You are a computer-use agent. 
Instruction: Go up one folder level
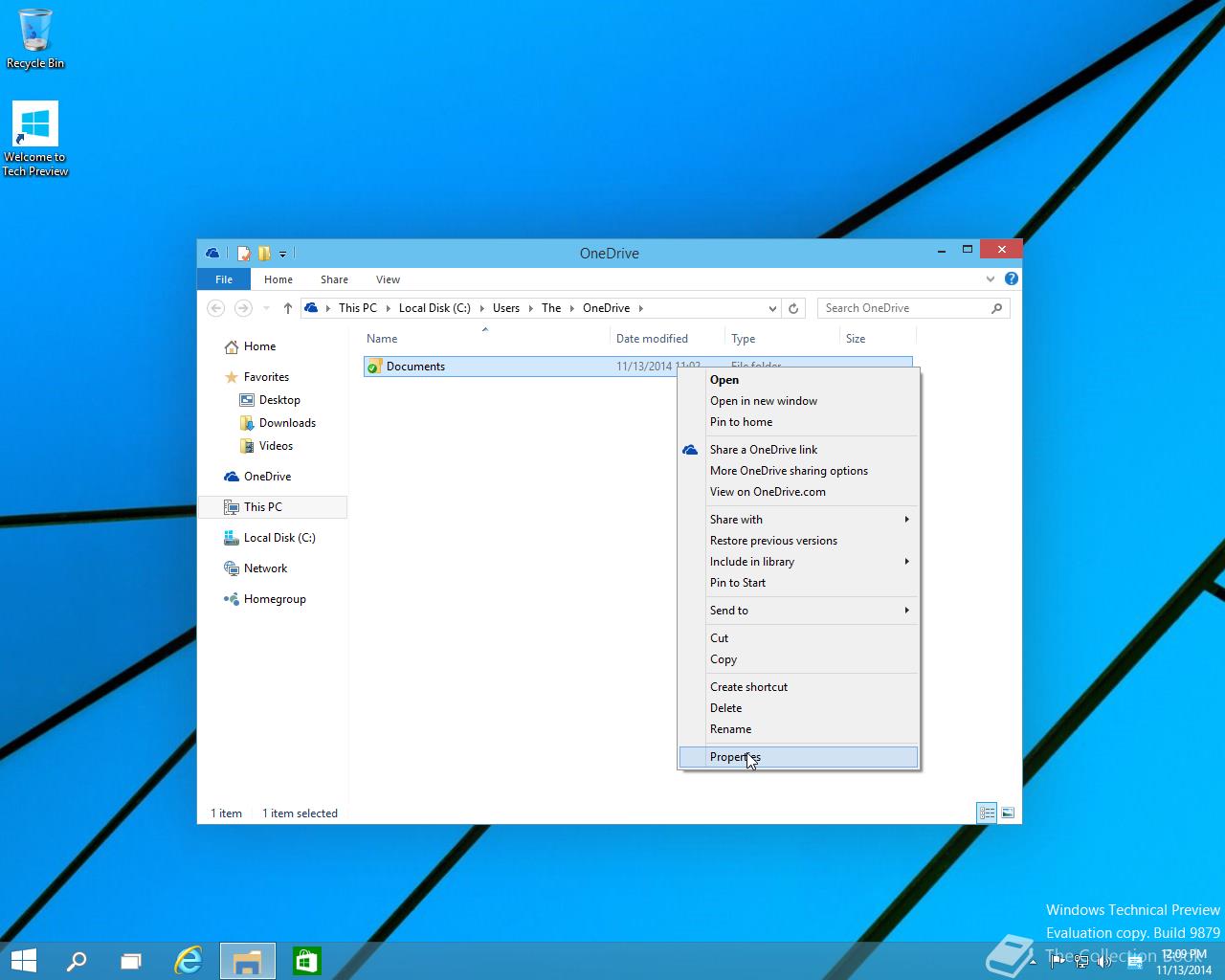click(287, 308)
